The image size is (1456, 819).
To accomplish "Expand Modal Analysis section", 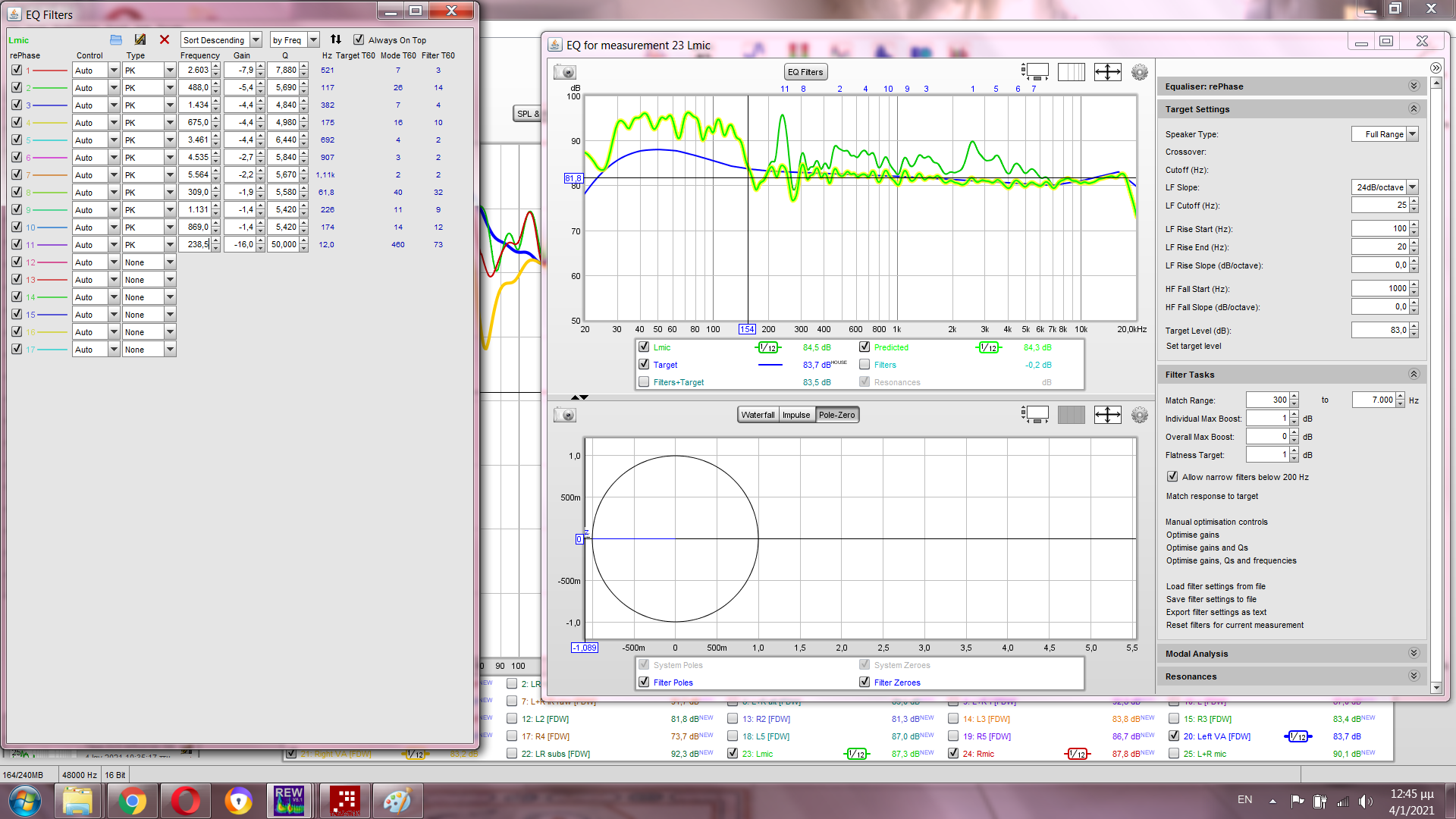I will (1414, 653).
